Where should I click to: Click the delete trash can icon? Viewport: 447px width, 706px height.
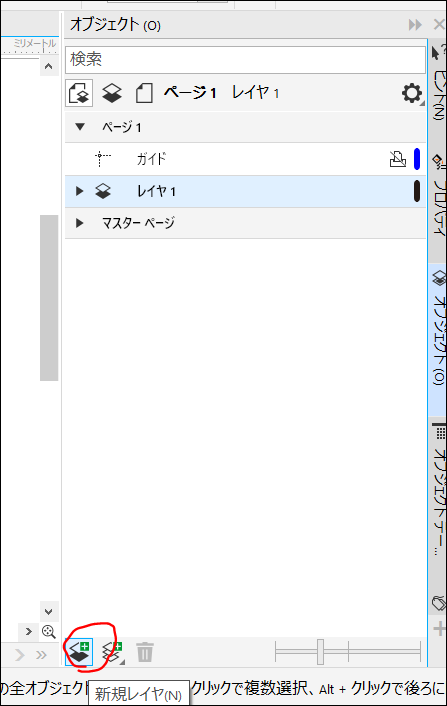[x=144, y=652]
